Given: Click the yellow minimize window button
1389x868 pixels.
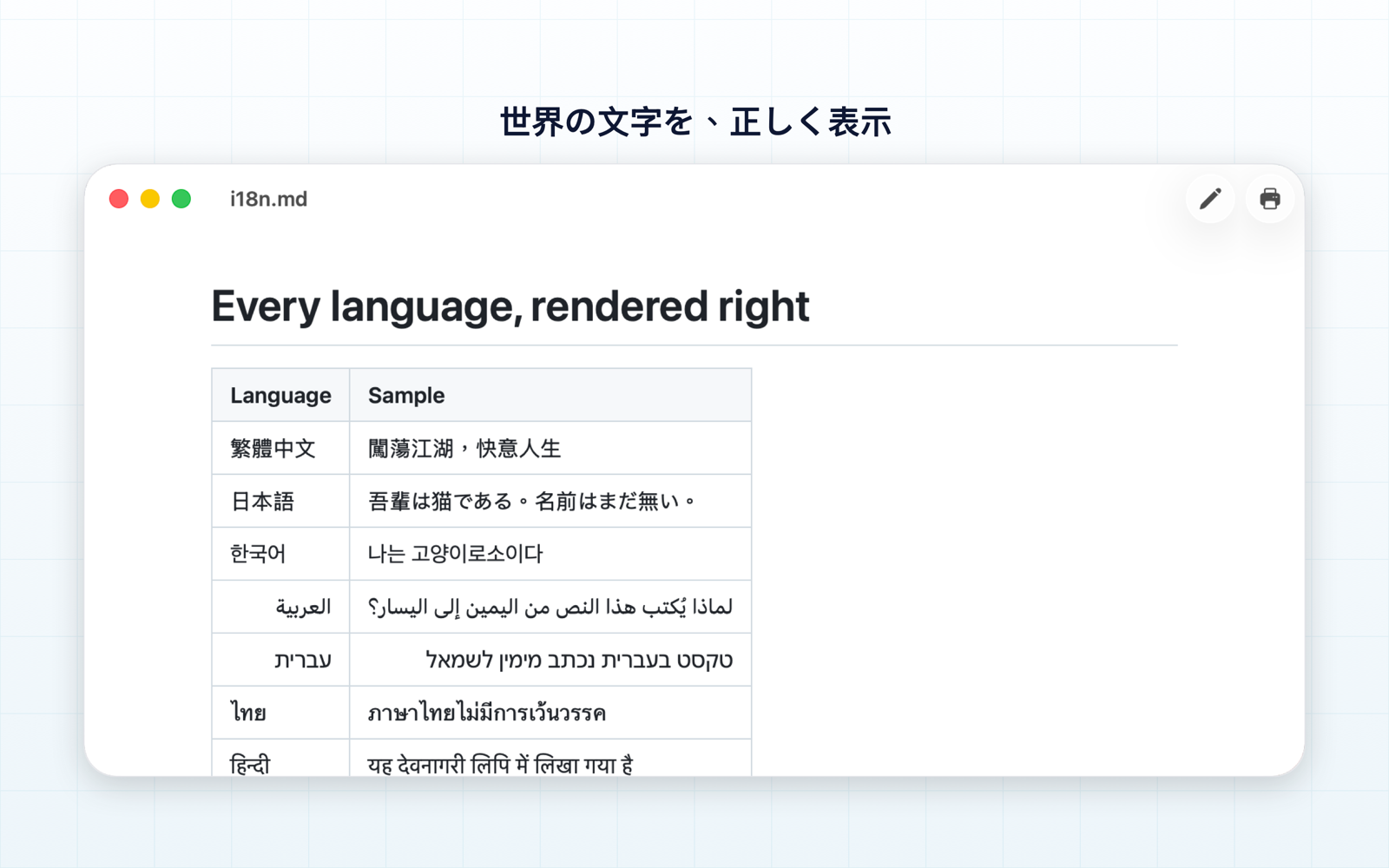Looking at the screenshot, I should pos(150,199).
